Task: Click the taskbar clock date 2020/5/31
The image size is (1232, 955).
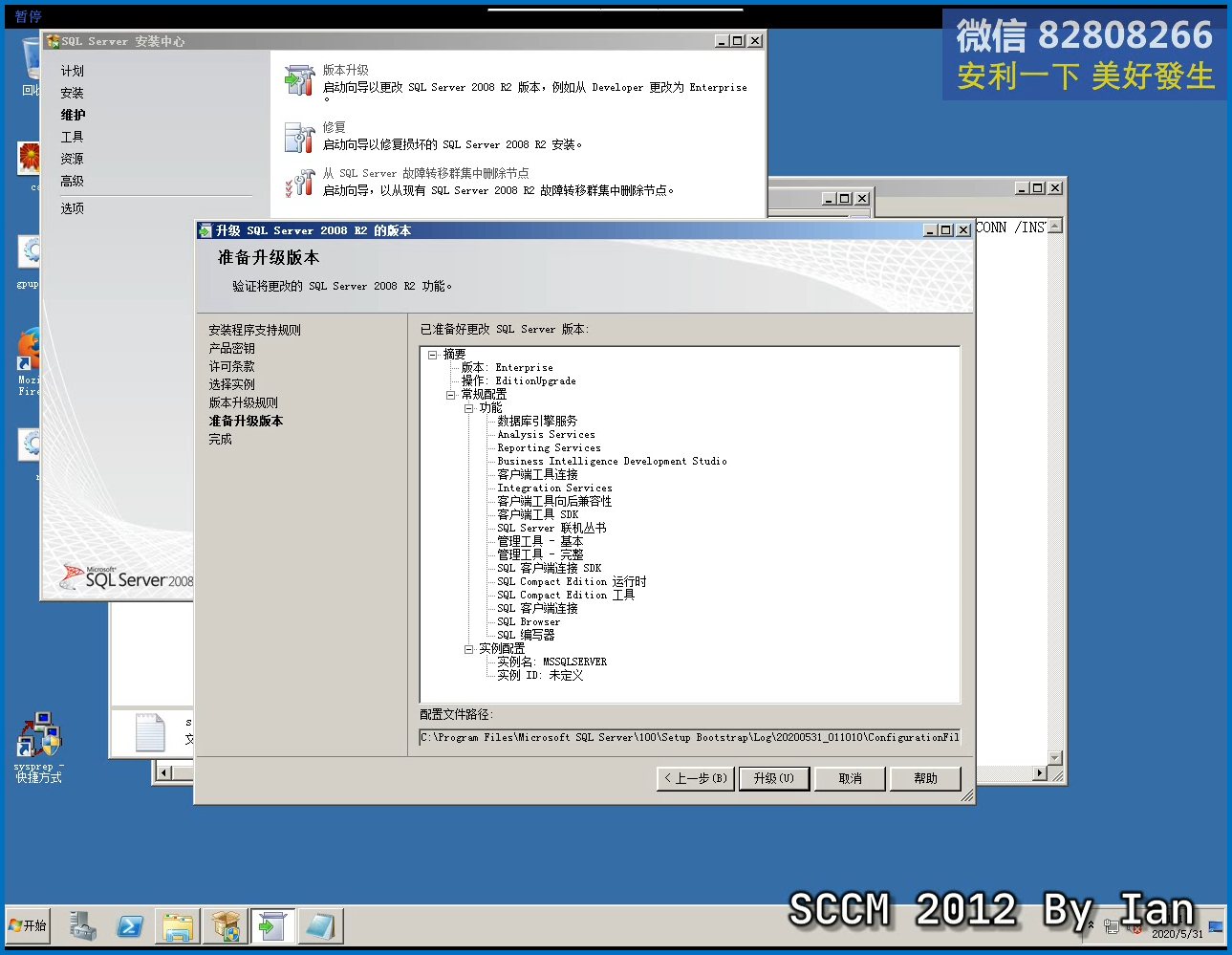Action: (1178, 934)
